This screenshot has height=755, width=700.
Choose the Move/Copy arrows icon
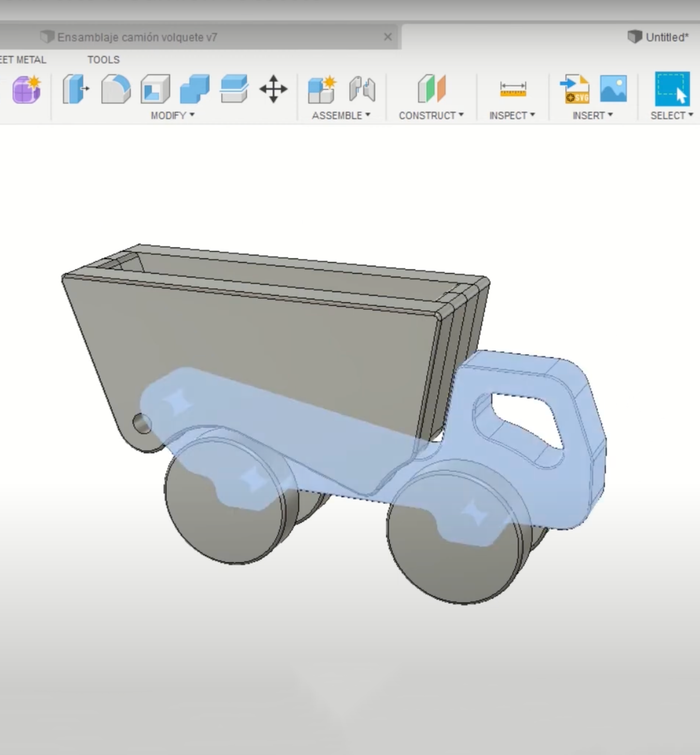[x=273, y=89]
